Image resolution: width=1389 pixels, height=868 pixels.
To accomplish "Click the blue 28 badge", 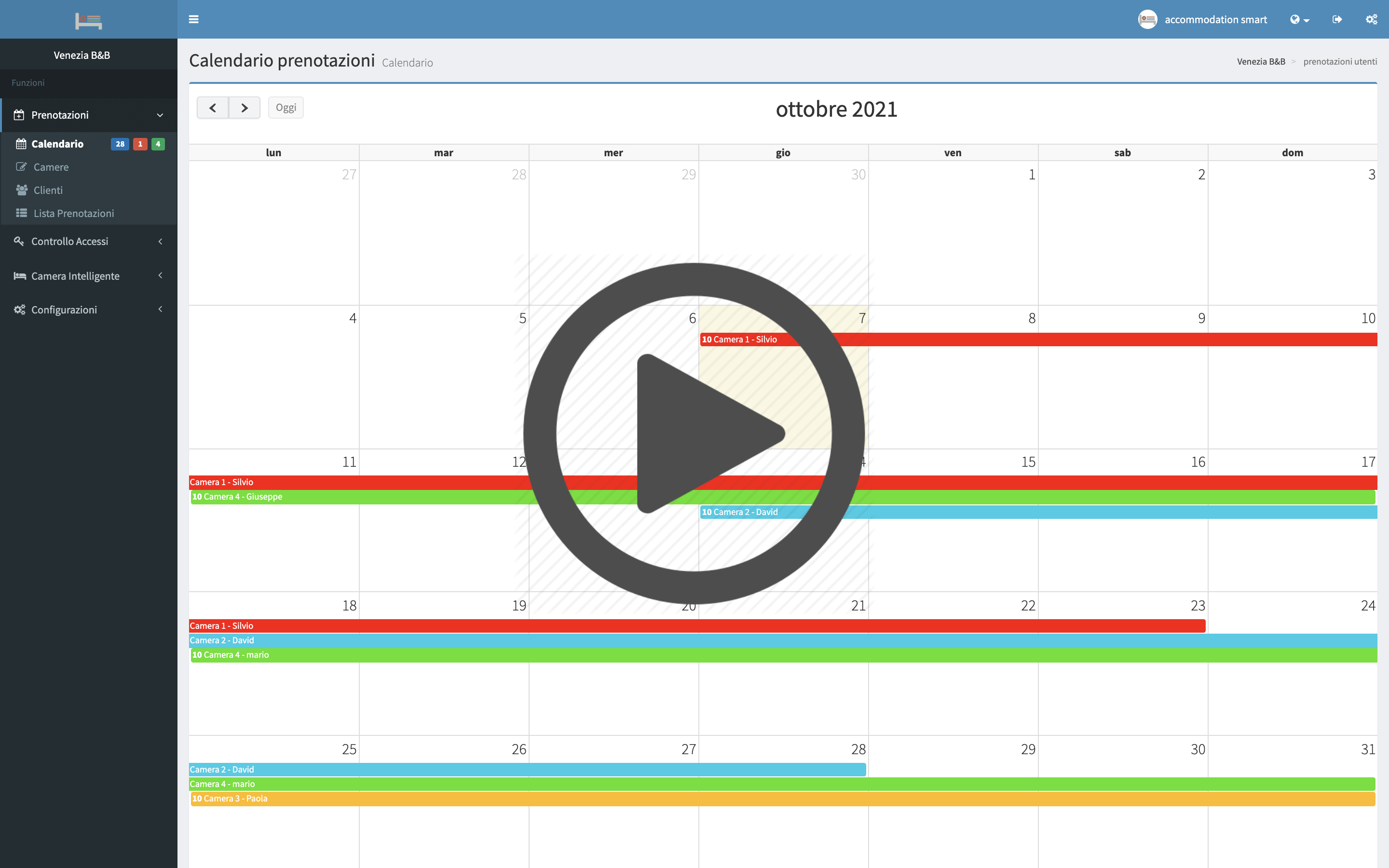I will point(120,144).
